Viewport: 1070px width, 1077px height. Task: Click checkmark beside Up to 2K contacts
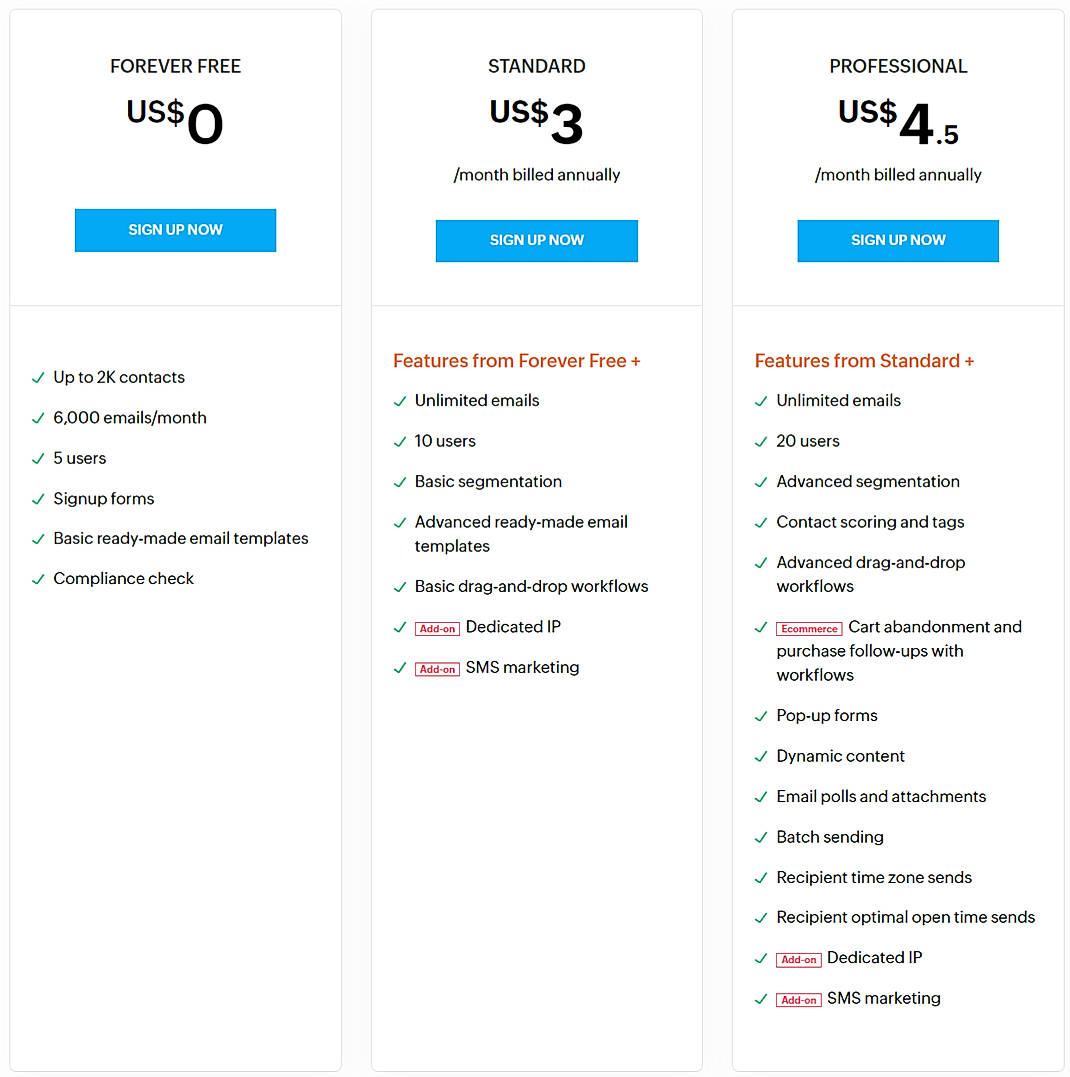[x=38, y=378]
